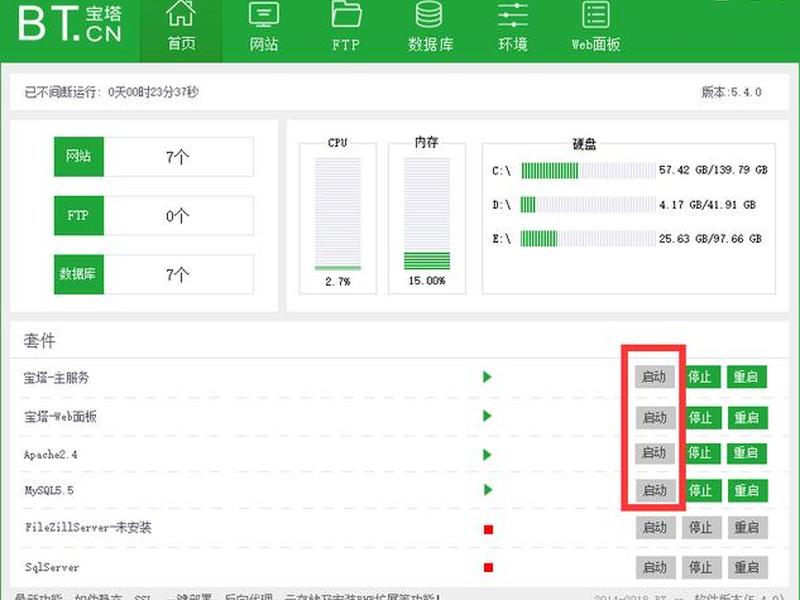Click 启动 for 宝塔-主服务
Screen dimensions: 800x600
(655, 377)
